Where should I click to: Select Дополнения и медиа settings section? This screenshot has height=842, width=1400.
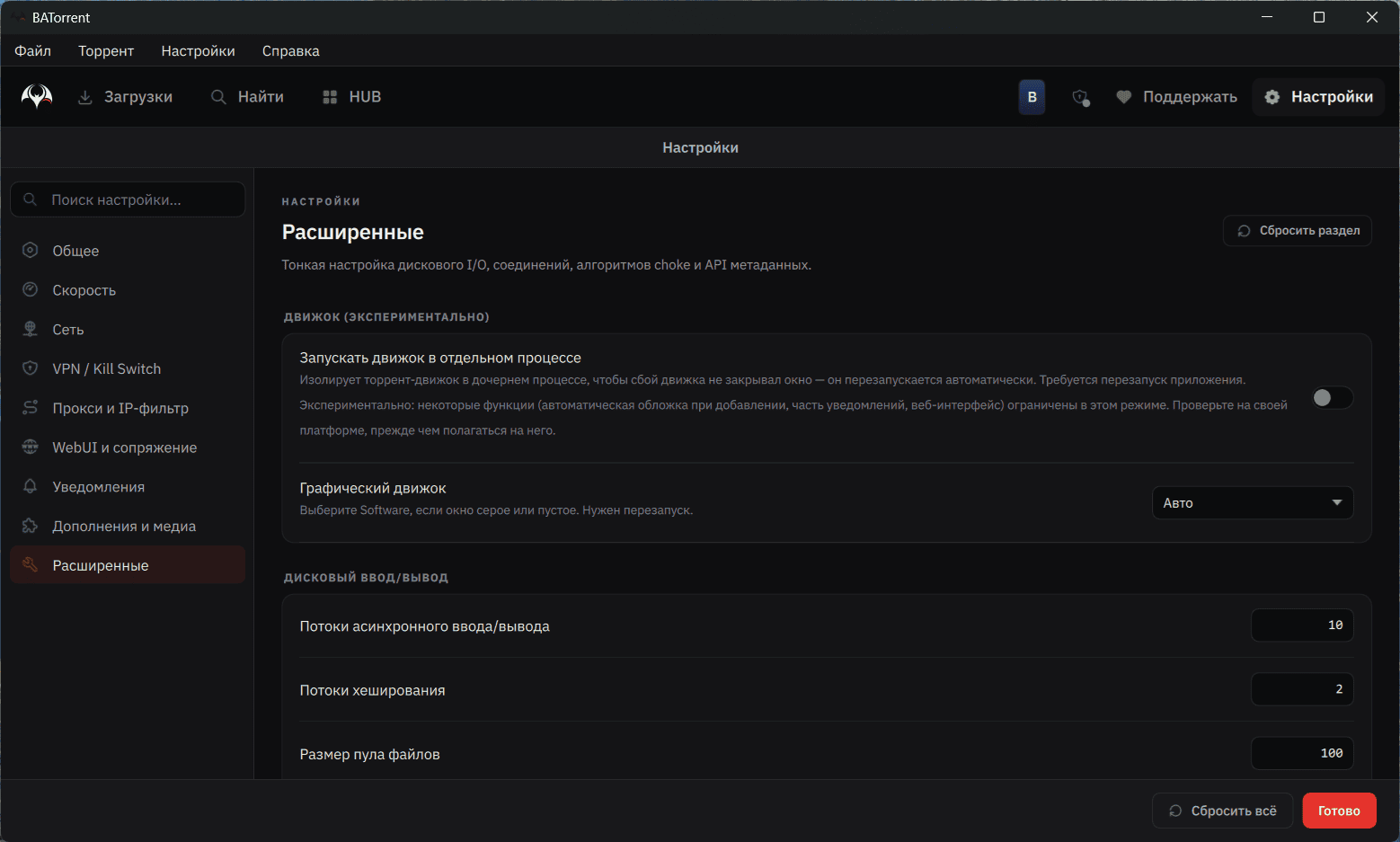click(x=128, y=527)
